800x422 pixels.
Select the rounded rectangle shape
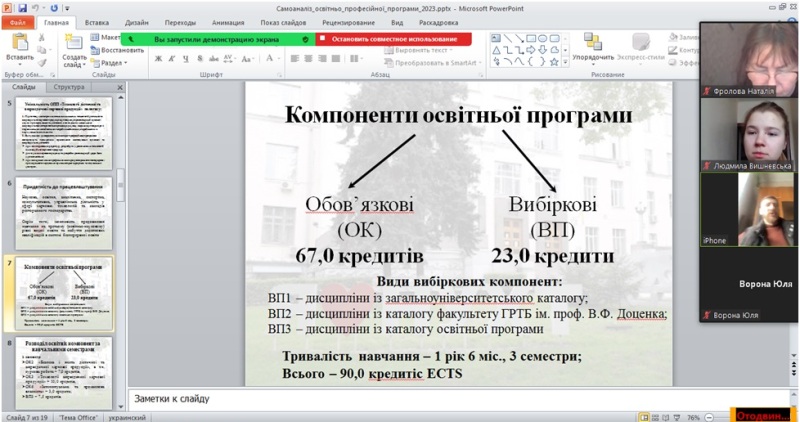point(555,38)
